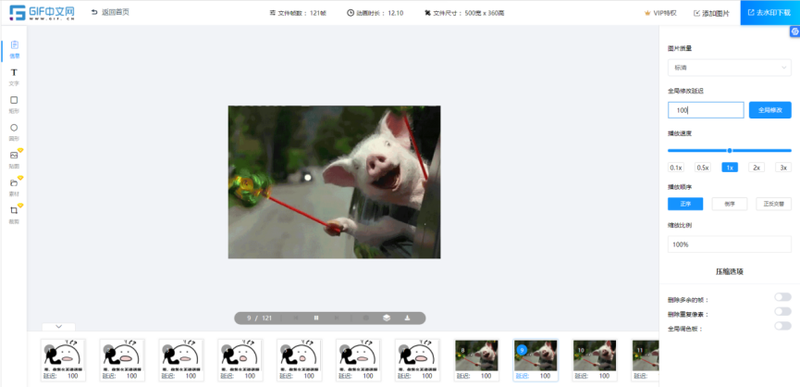The image size is (800, 387).
Task: Open the 贴图 sticker tool
Action: [14, 159]
